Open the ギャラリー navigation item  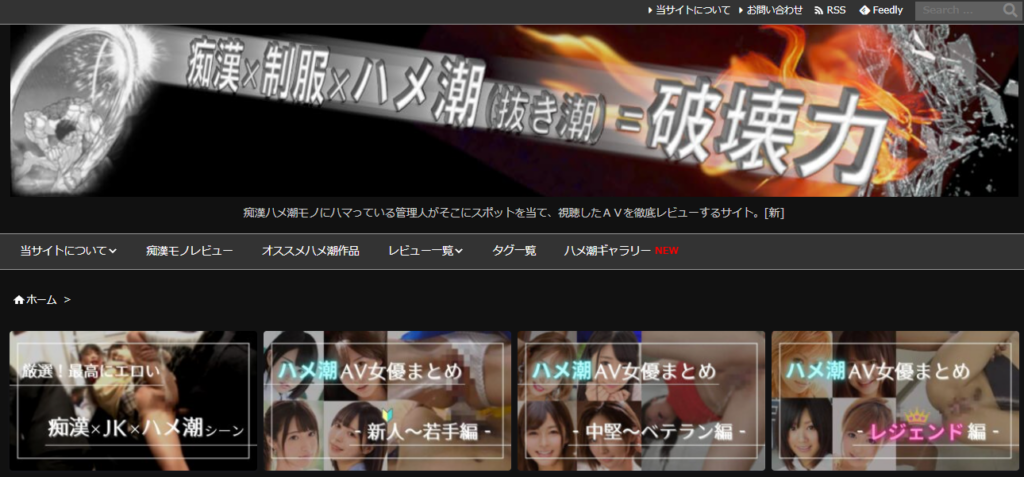tap(607, 251)
